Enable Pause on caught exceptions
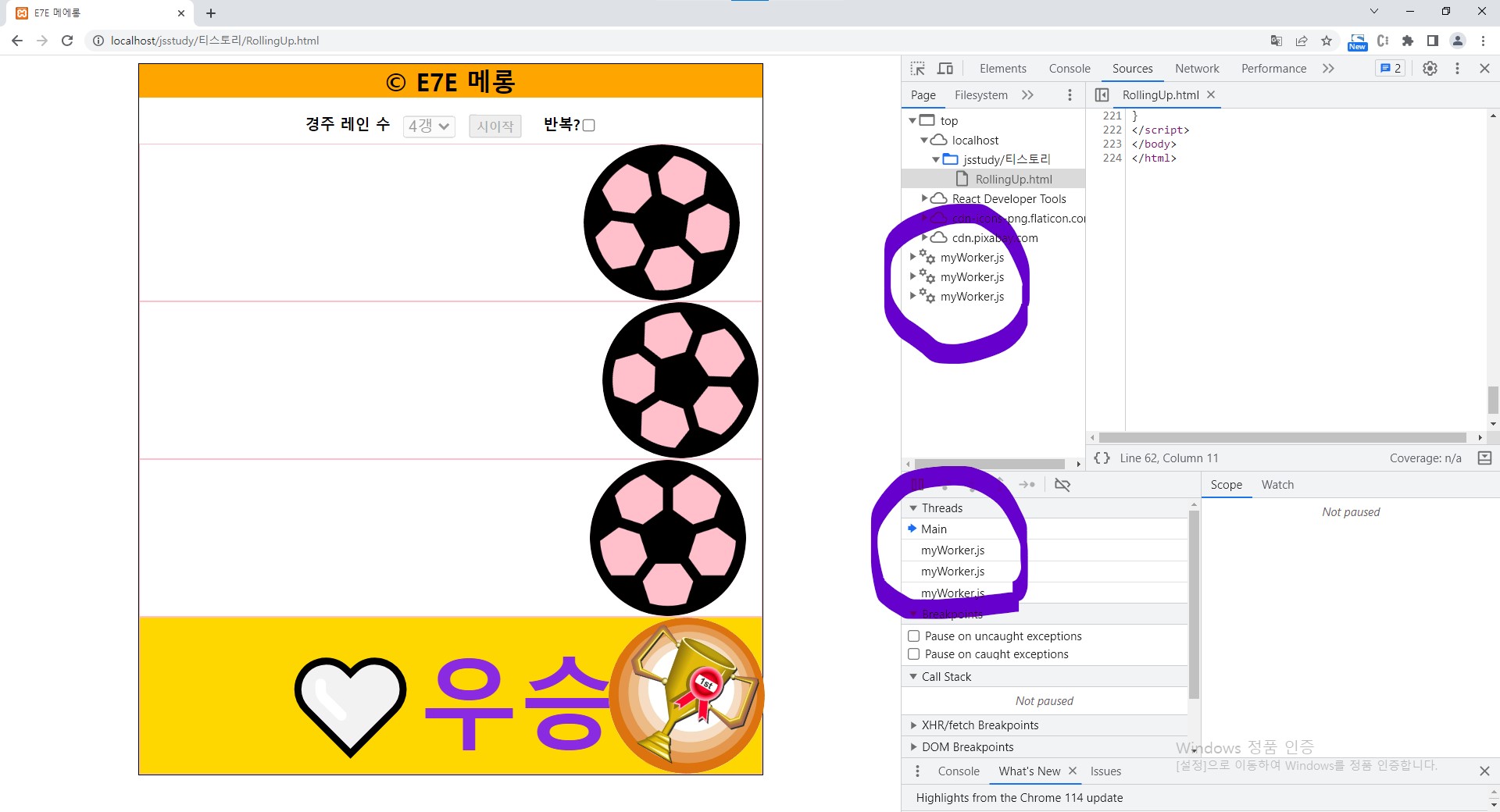 tap(913, 654)
